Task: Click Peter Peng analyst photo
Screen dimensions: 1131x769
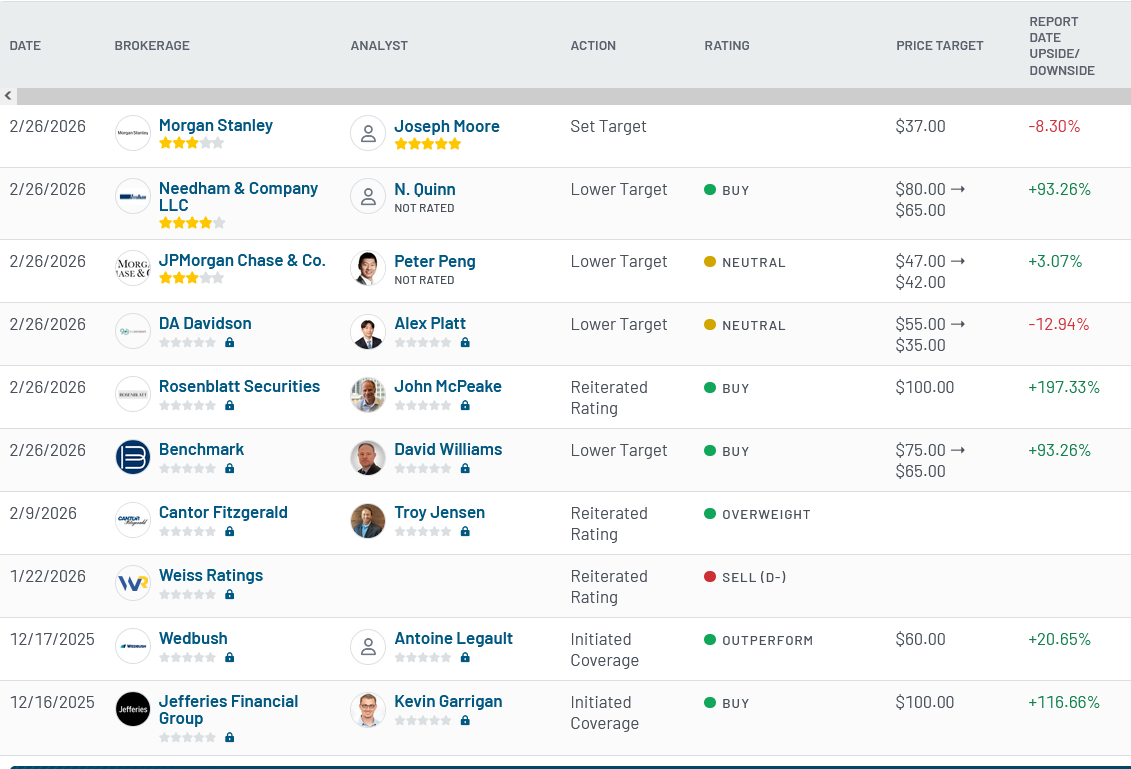Action: pyautogui.click(x=368, y=268)
